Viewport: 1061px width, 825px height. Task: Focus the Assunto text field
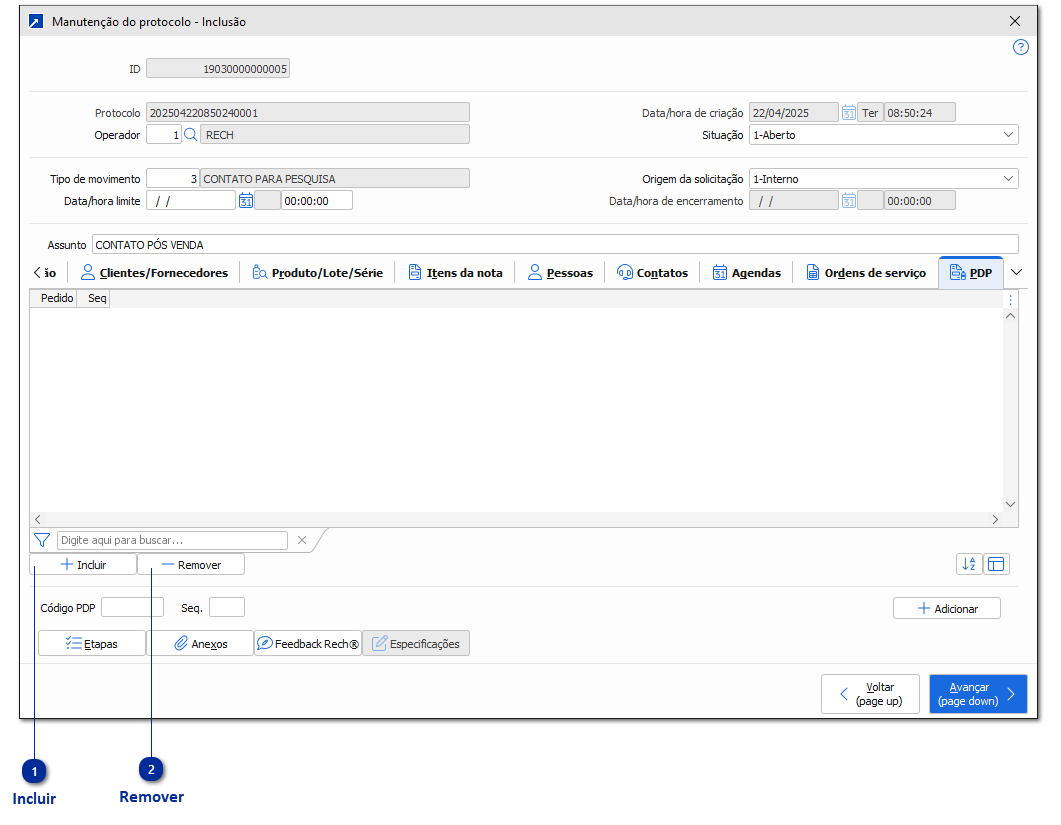tap(555, 244)
